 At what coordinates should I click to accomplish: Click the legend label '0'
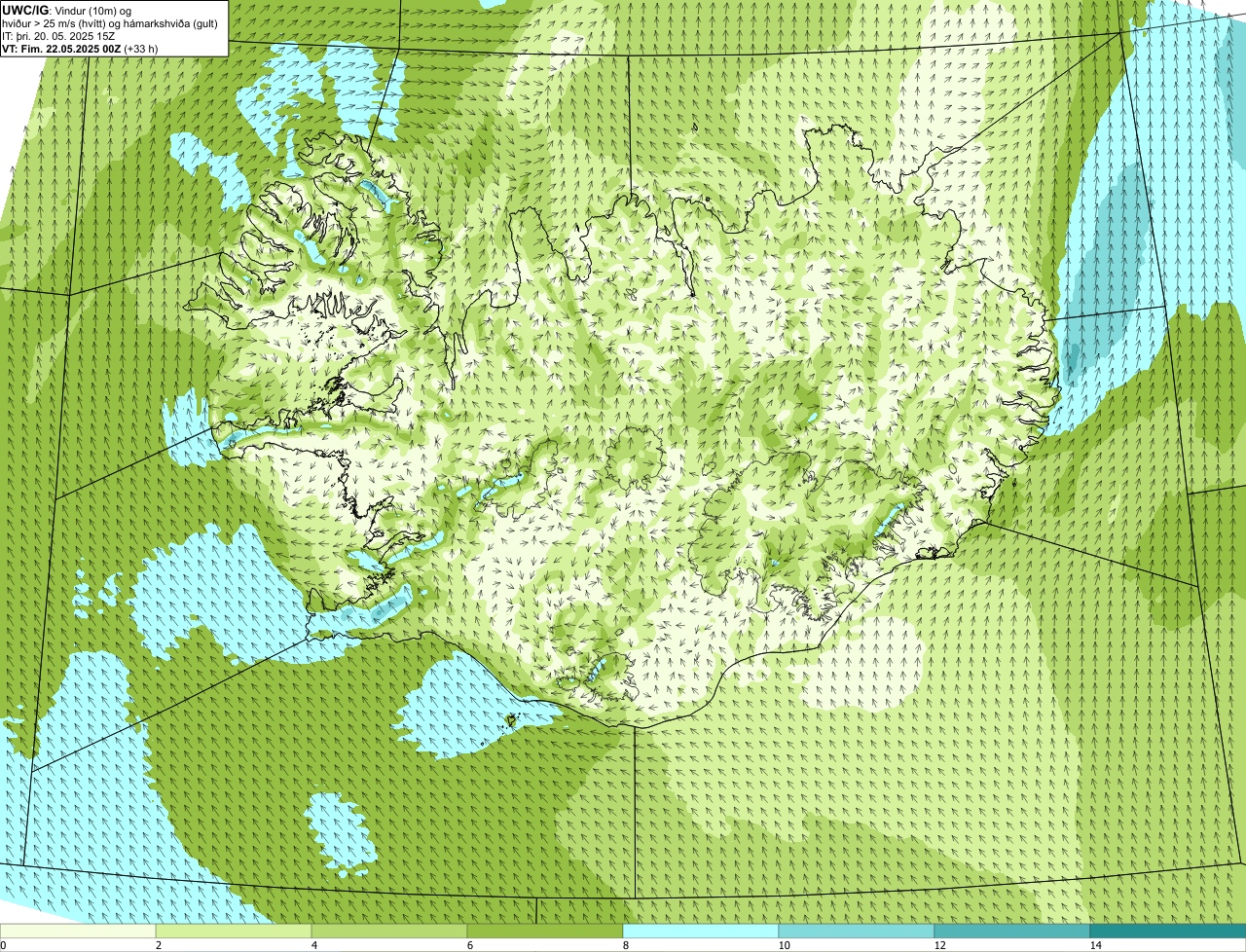click(x=3, y=945)
